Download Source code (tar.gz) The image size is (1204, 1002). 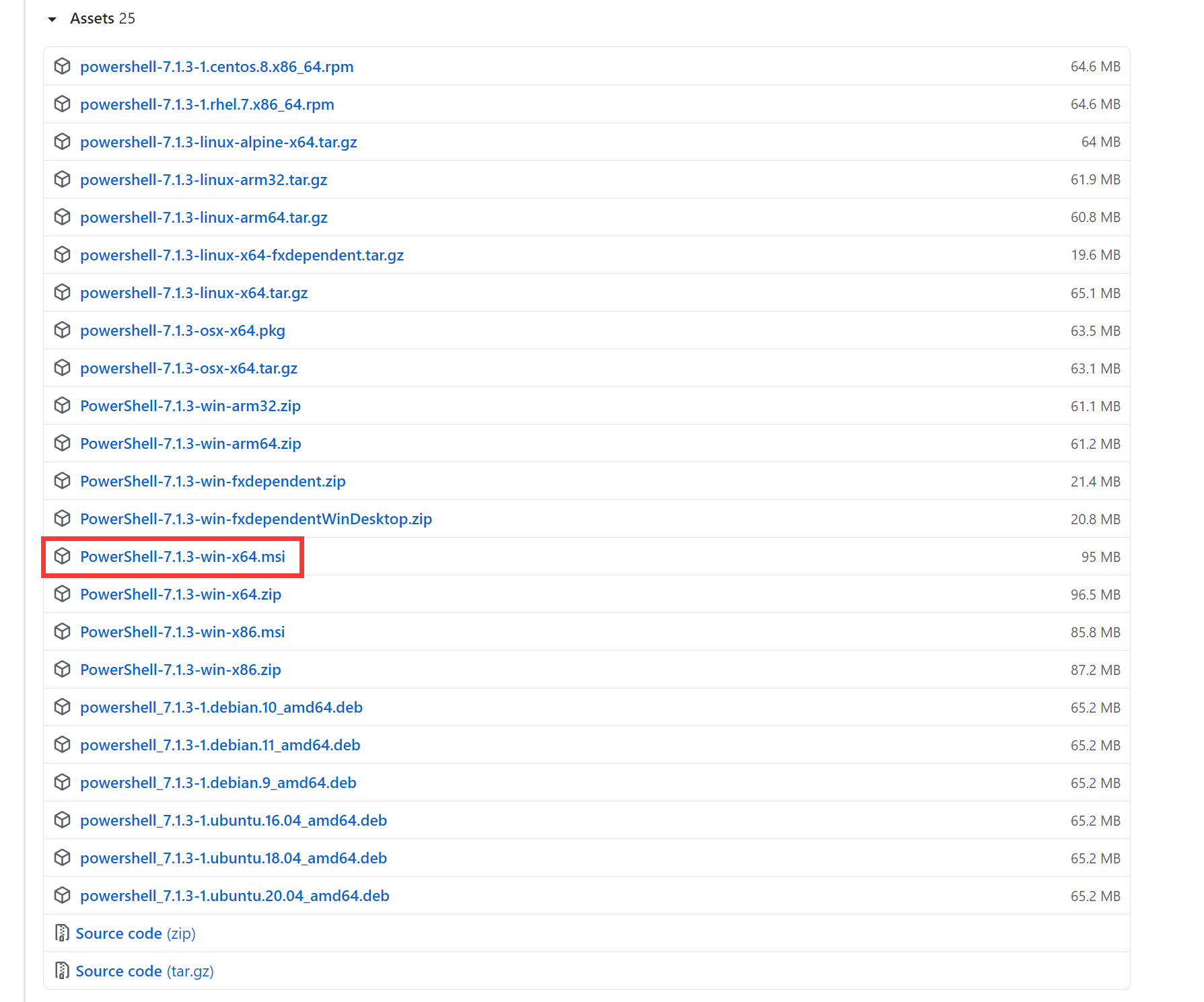pos(145,971)
